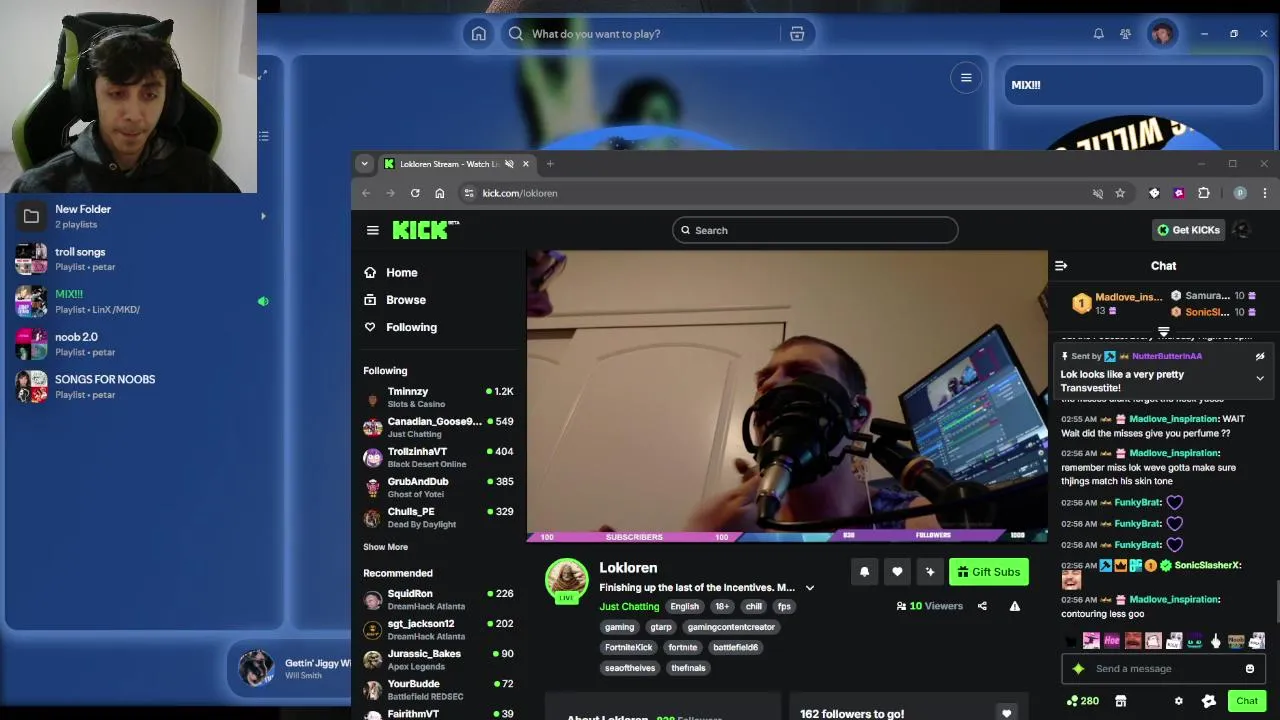Image resolution: width=1280 pixels, height=720 pixels.
Task: Open chat settings gear
Action: 1178,701
